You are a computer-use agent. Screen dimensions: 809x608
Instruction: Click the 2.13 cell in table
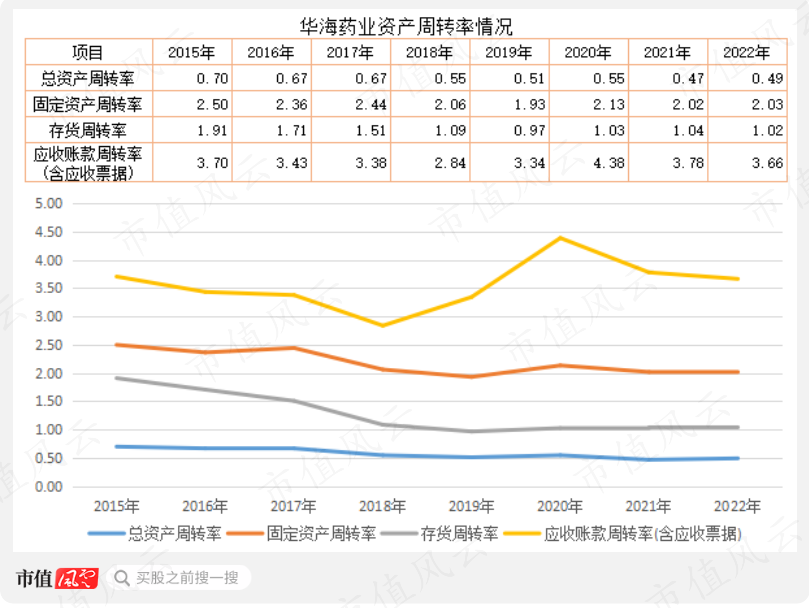[589, 104]
